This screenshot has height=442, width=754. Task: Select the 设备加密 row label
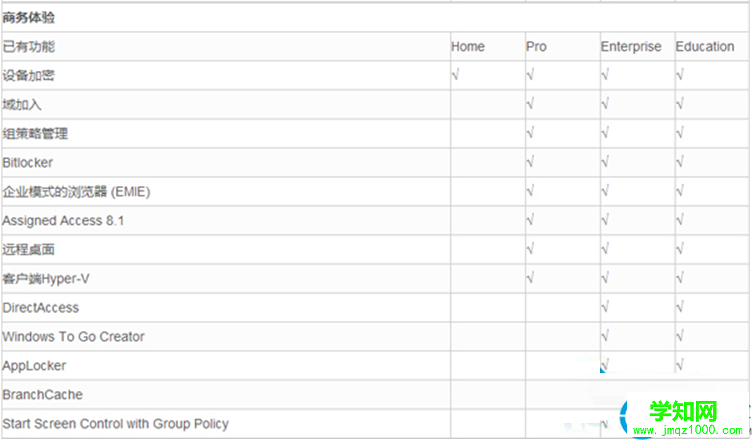[29, 76]
